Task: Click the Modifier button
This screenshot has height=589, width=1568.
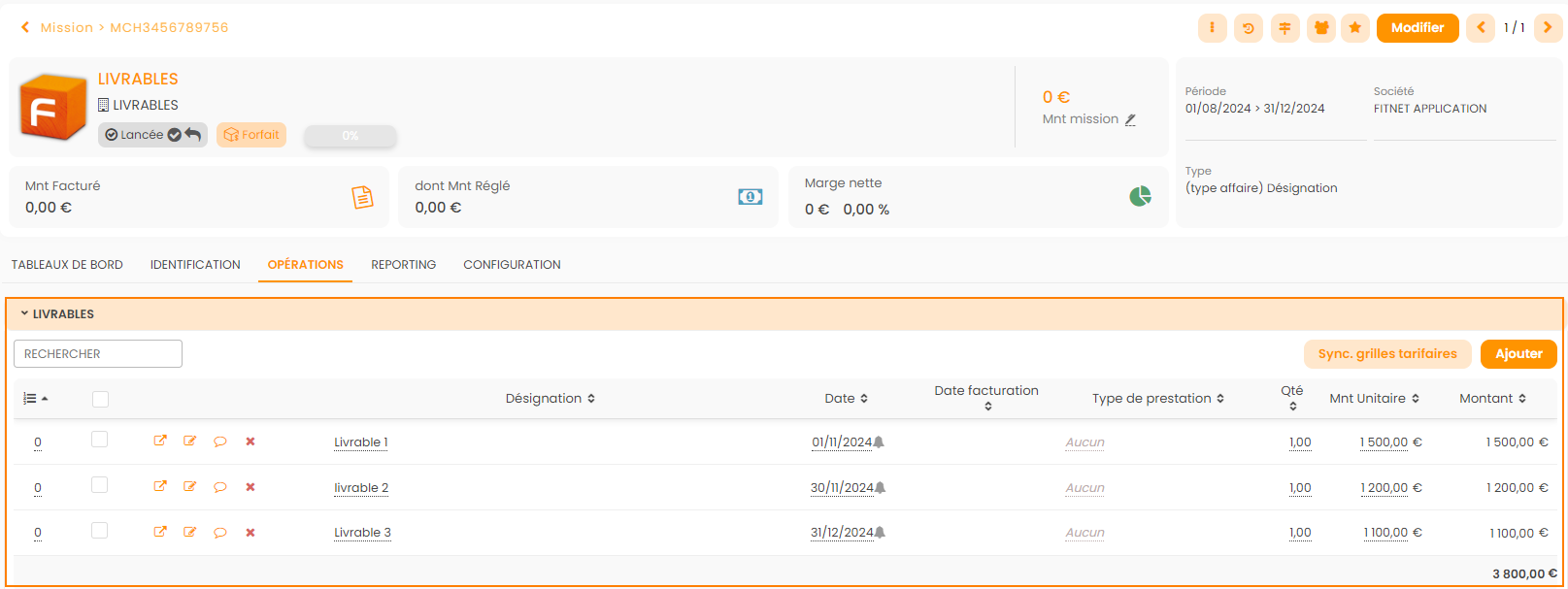Action: (x=1417, y=28)
